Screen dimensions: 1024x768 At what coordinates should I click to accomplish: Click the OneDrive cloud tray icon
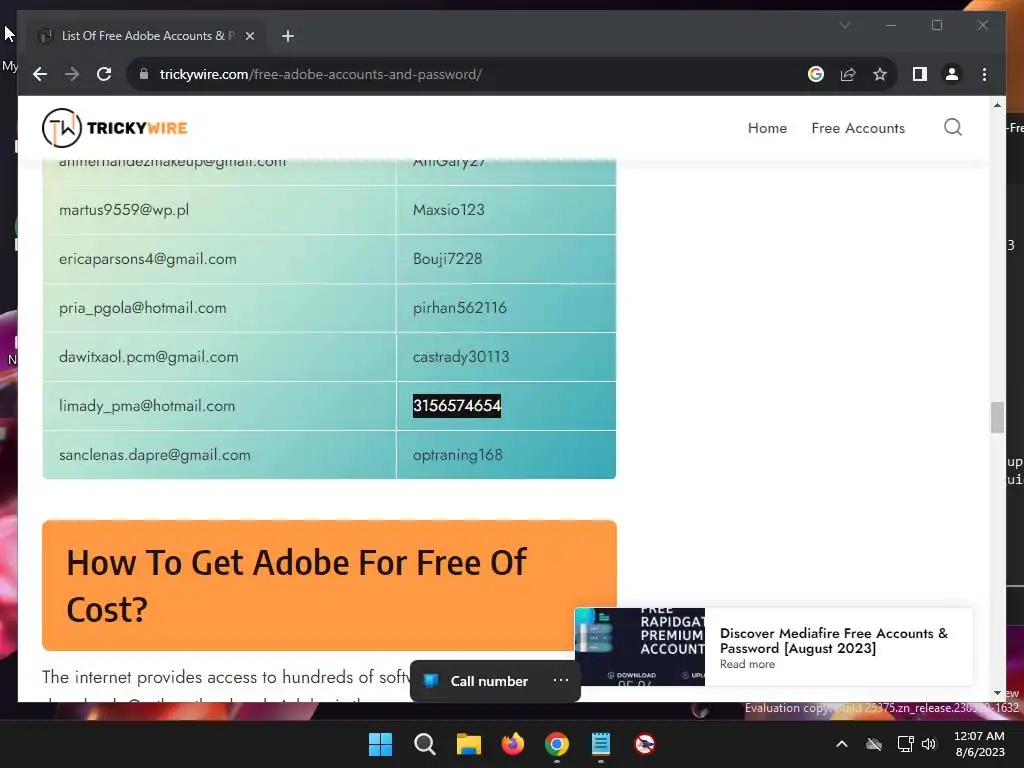(x=873, y=744)
